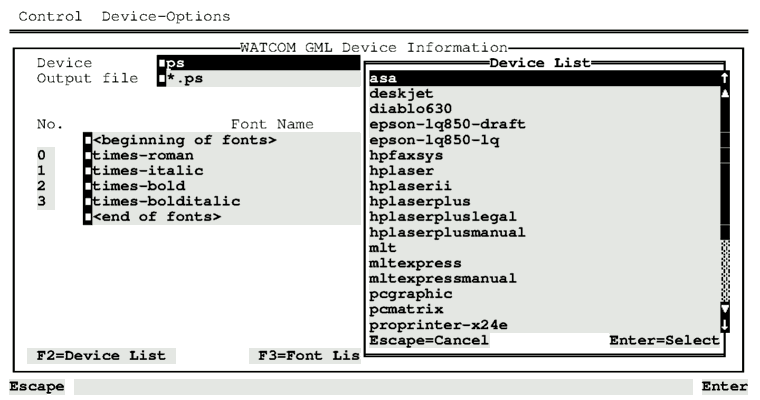This screenshot has height=400, width=760.
Task: Click the Device name input field
Action: point(260,63)
